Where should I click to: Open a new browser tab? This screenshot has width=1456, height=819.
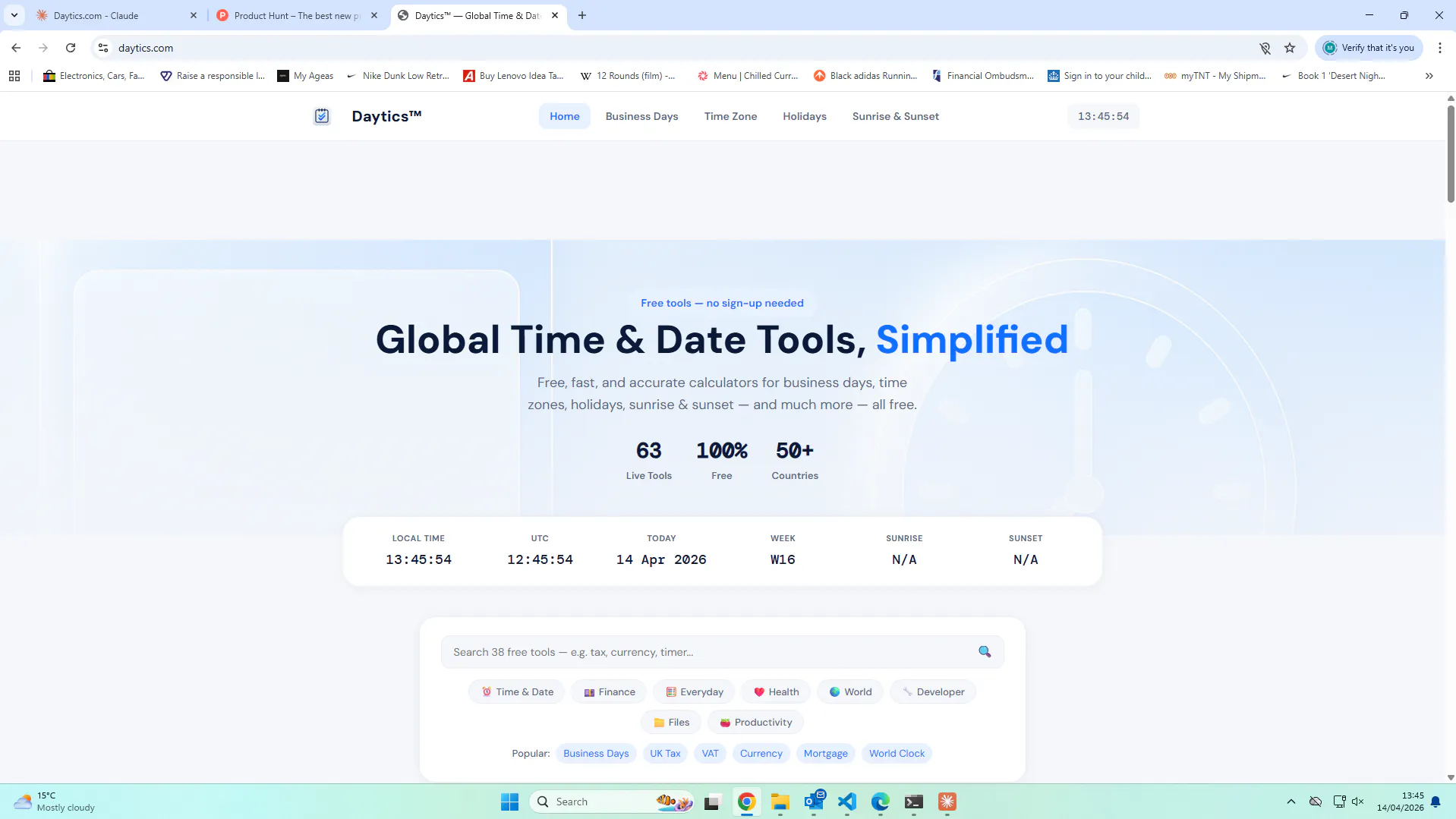pyautogui.click(x=582, y=15)
